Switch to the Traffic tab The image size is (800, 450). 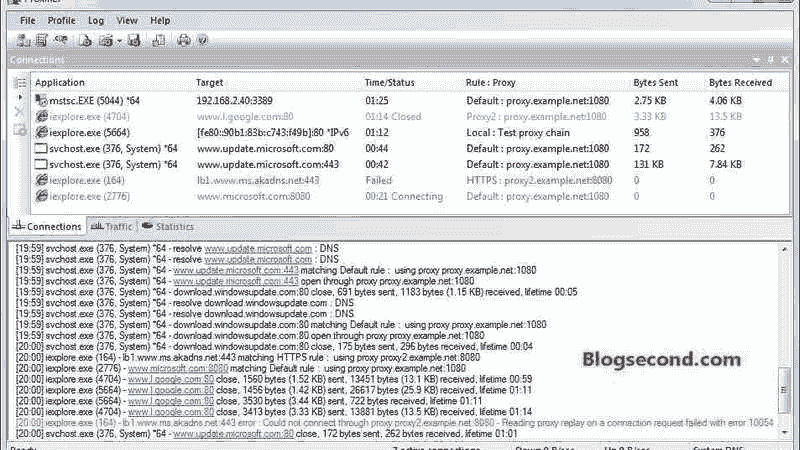(112, 227)
